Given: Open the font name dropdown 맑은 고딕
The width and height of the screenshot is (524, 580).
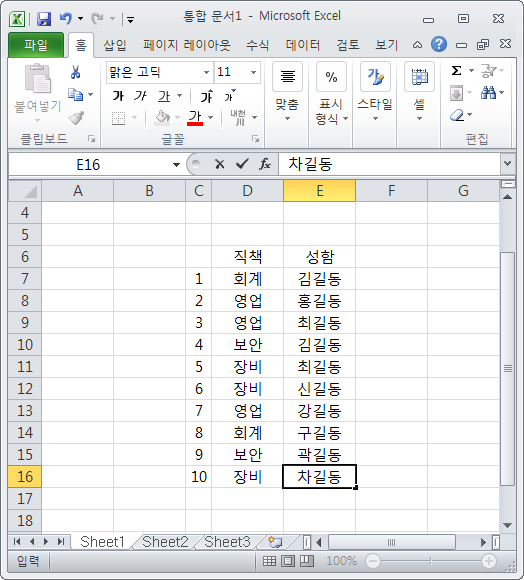Looking at the screenshot, I should tap(206, 72).
